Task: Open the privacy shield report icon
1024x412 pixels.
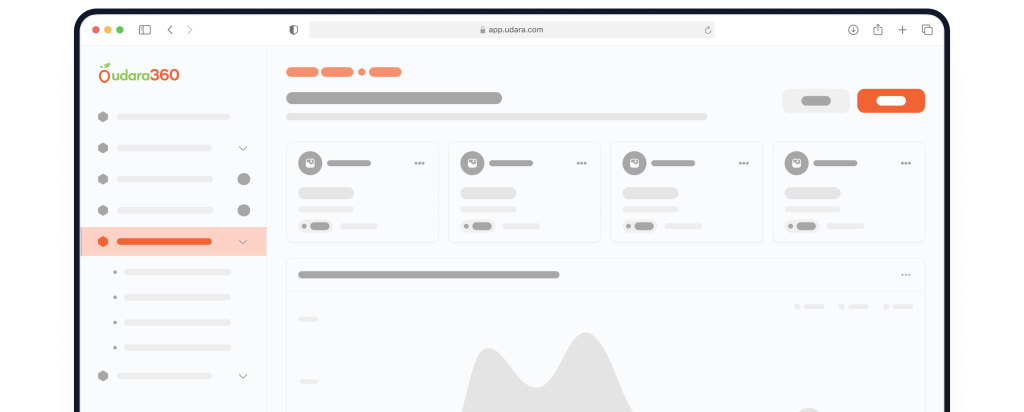Action: point(294,30)
